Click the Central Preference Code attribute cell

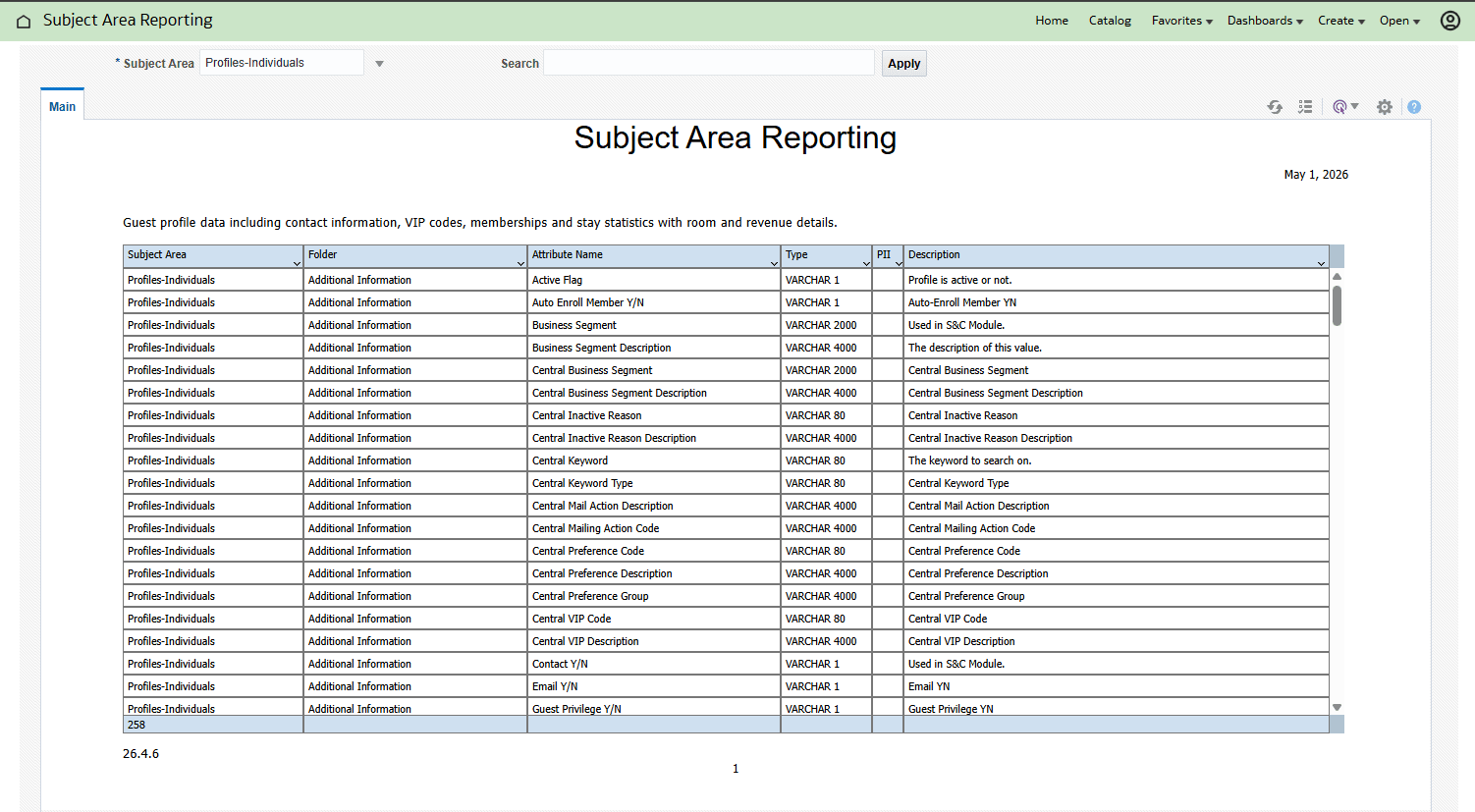coord(654,551)
